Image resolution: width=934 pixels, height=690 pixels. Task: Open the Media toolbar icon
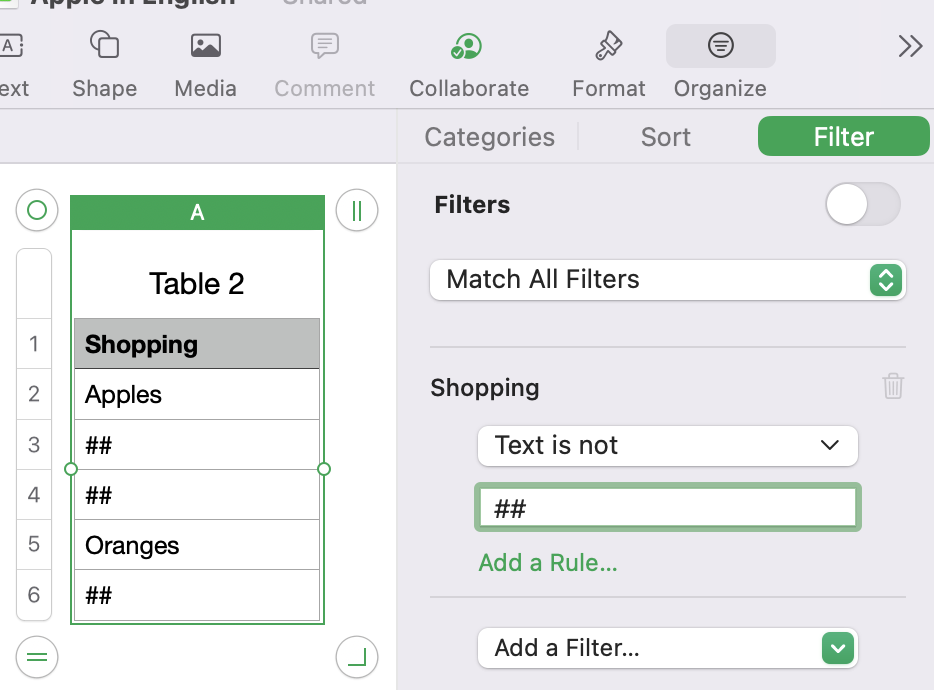(x=205, y=46)
